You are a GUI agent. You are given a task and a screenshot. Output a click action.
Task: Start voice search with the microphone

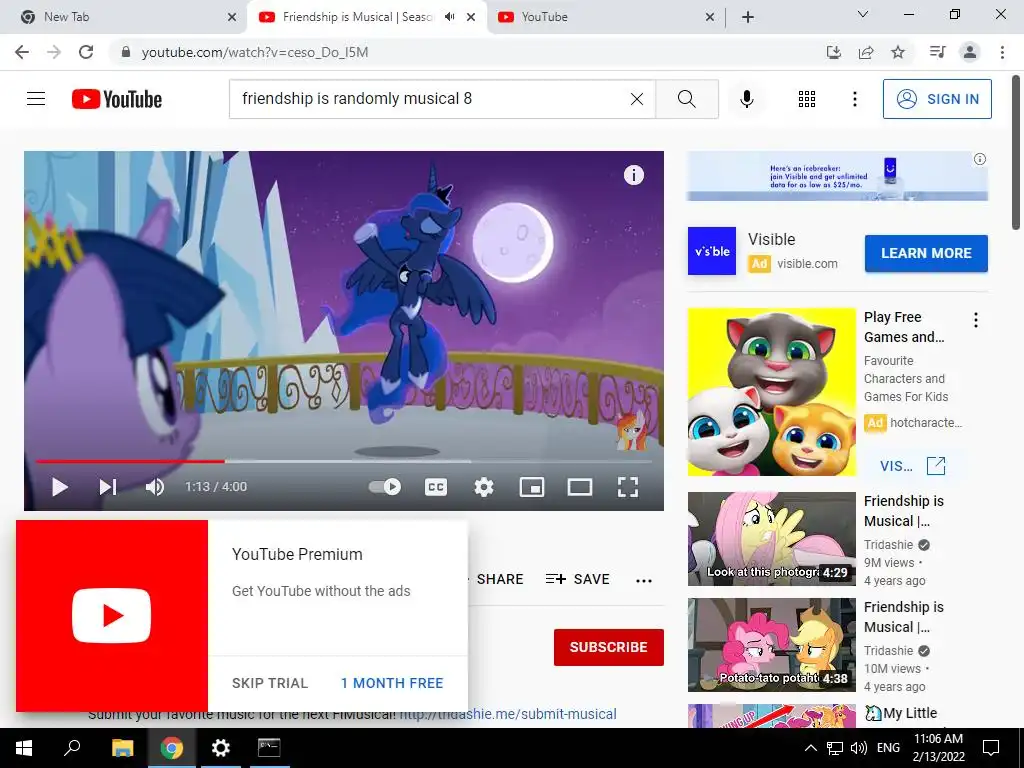[x=747, y=99]
